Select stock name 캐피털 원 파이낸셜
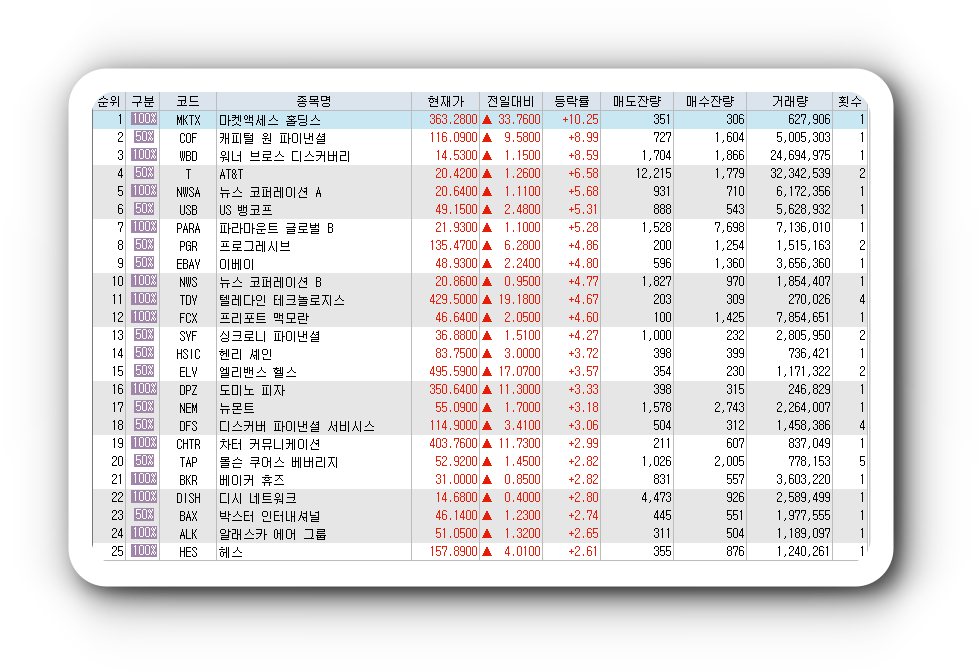The image size is (979, 672). pos(272,137)
